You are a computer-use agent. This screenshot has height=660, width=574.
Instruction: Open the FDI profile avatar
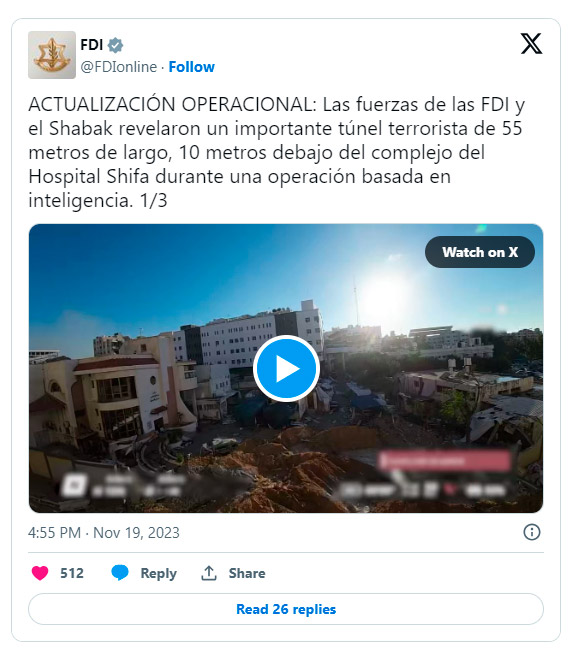(x=52, y=55)
